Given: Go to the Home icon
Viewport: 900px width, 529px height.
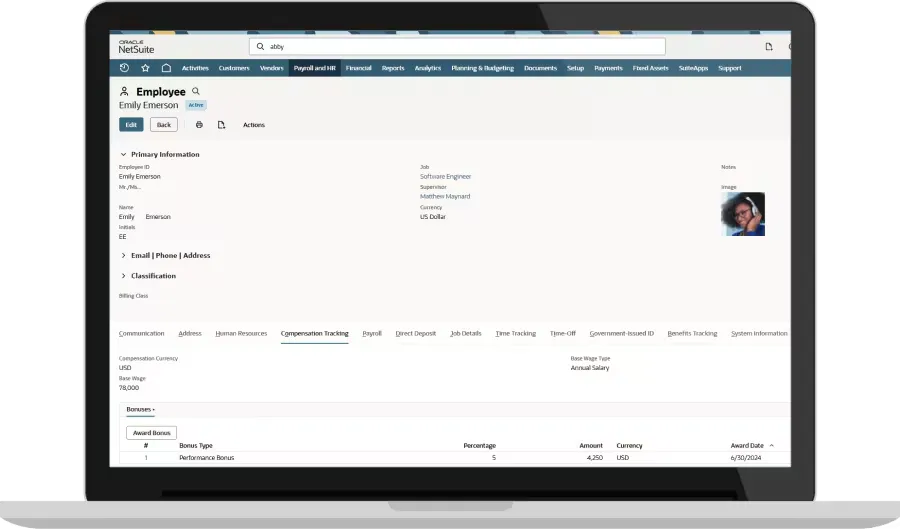Looking at the screenshot, I should pos(166,68).
